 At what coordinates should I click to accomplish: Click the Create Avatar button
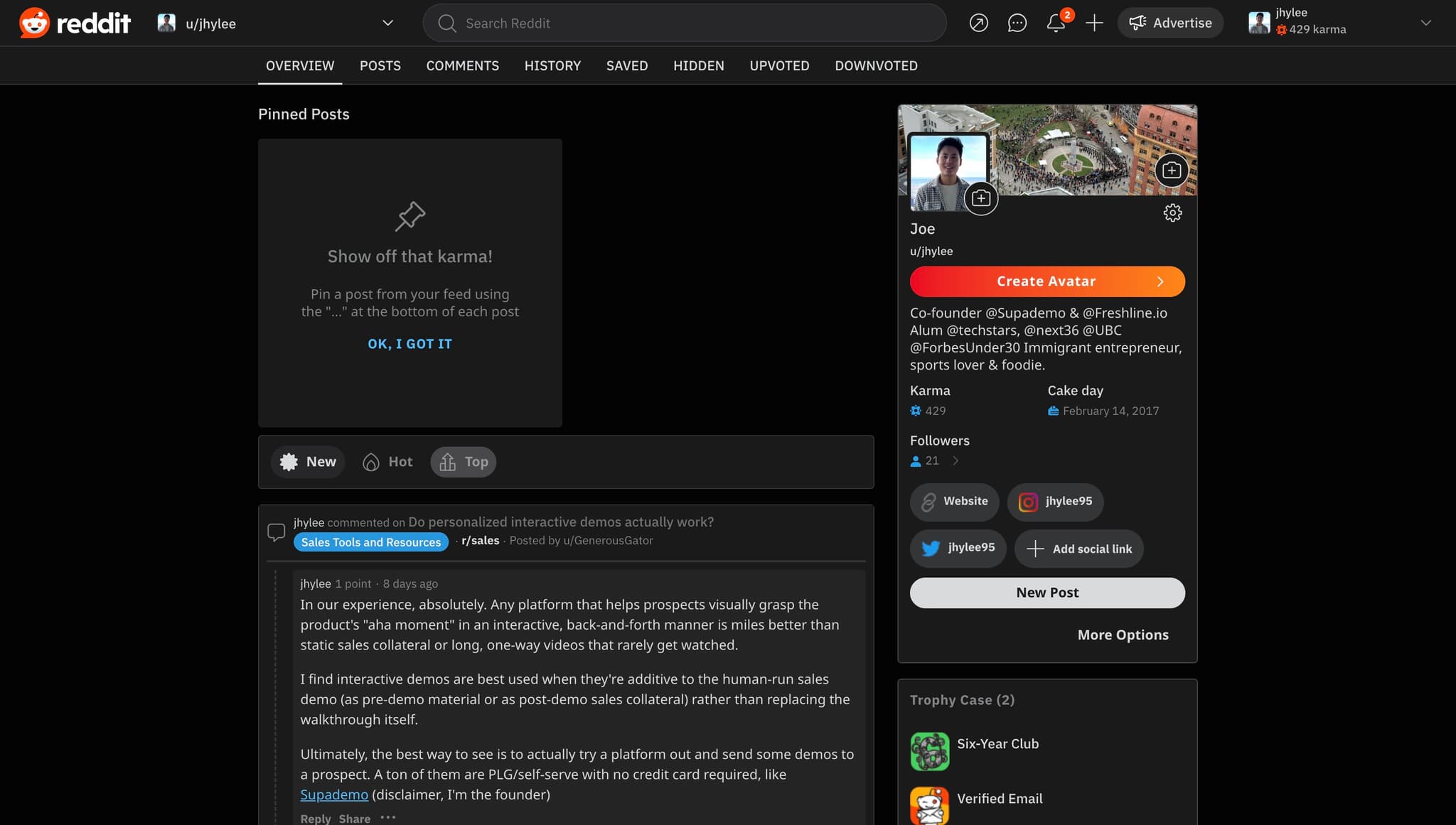pyautogui.click(x=1046, y=281)
